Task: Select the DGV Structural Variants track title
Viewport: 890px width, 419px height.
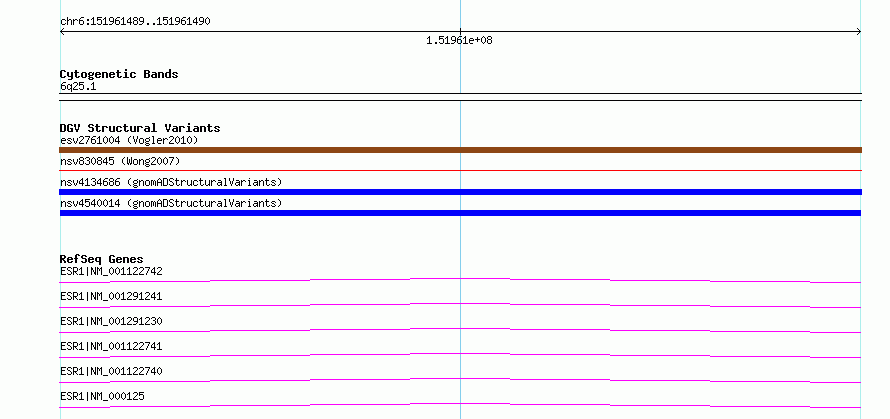Action: [x=140, y=128]
